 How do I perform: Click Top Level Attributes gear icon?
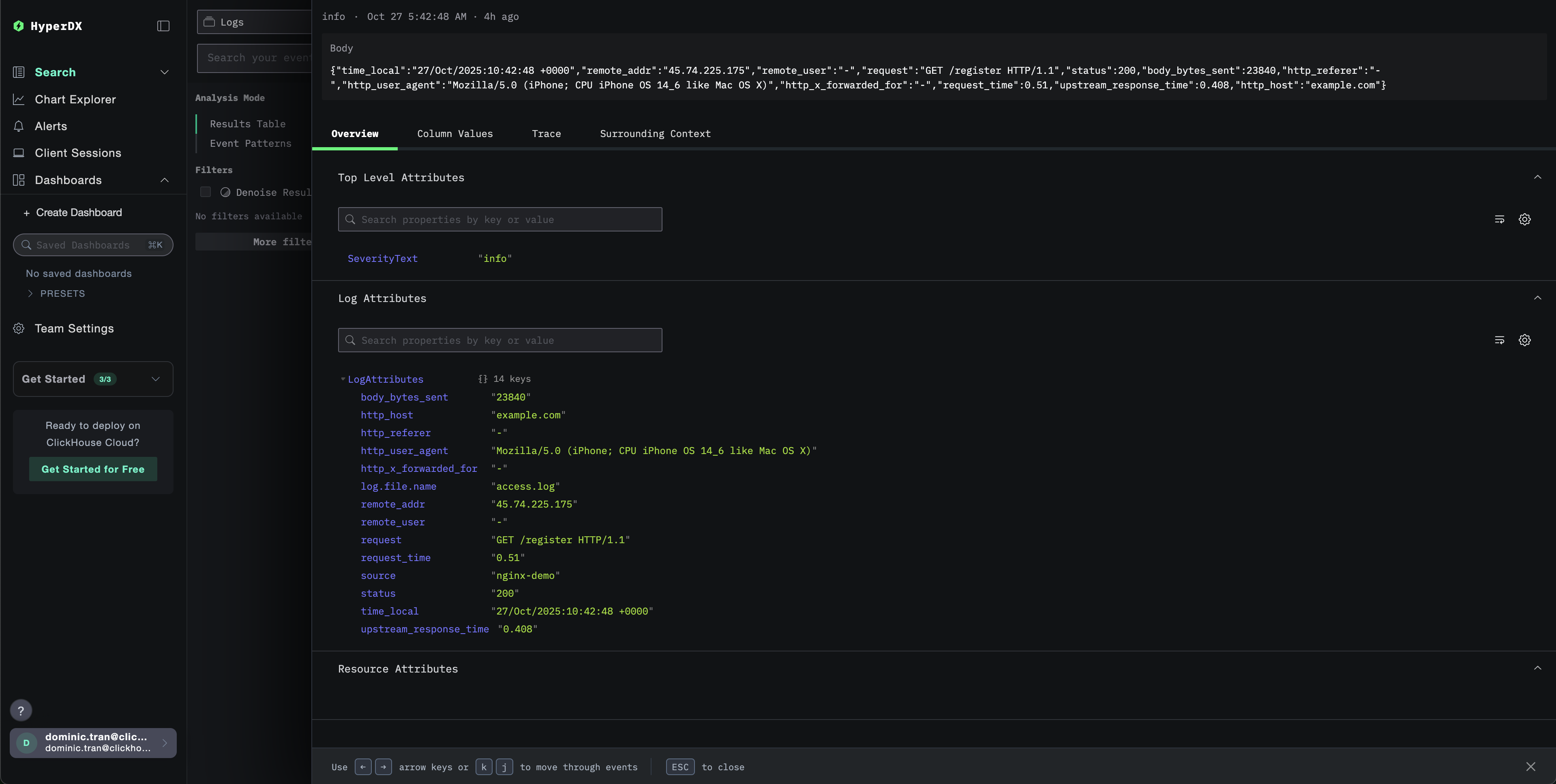(x=1524, y=219)
